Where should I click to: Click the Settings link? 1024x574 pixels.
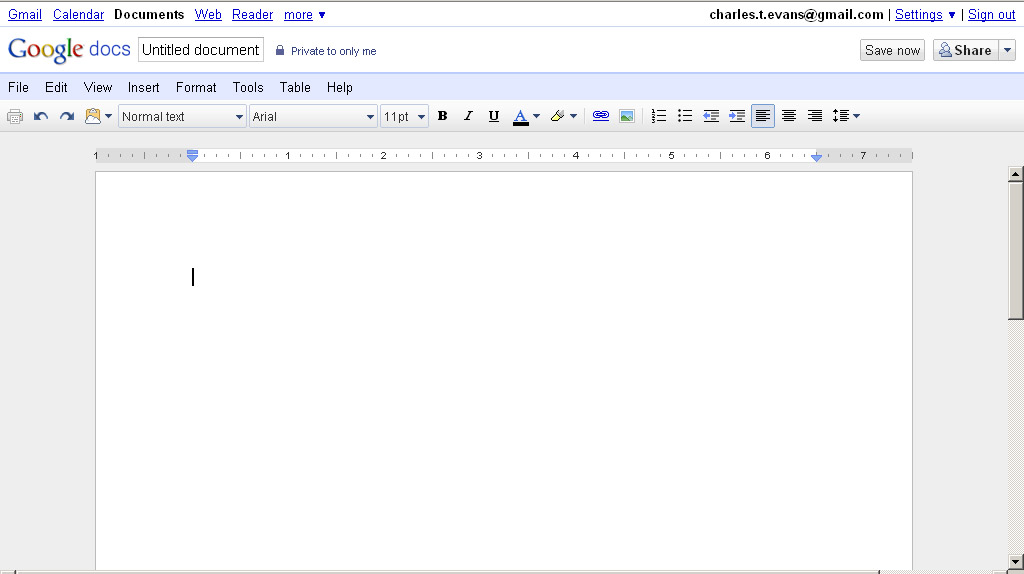(919, 14)
